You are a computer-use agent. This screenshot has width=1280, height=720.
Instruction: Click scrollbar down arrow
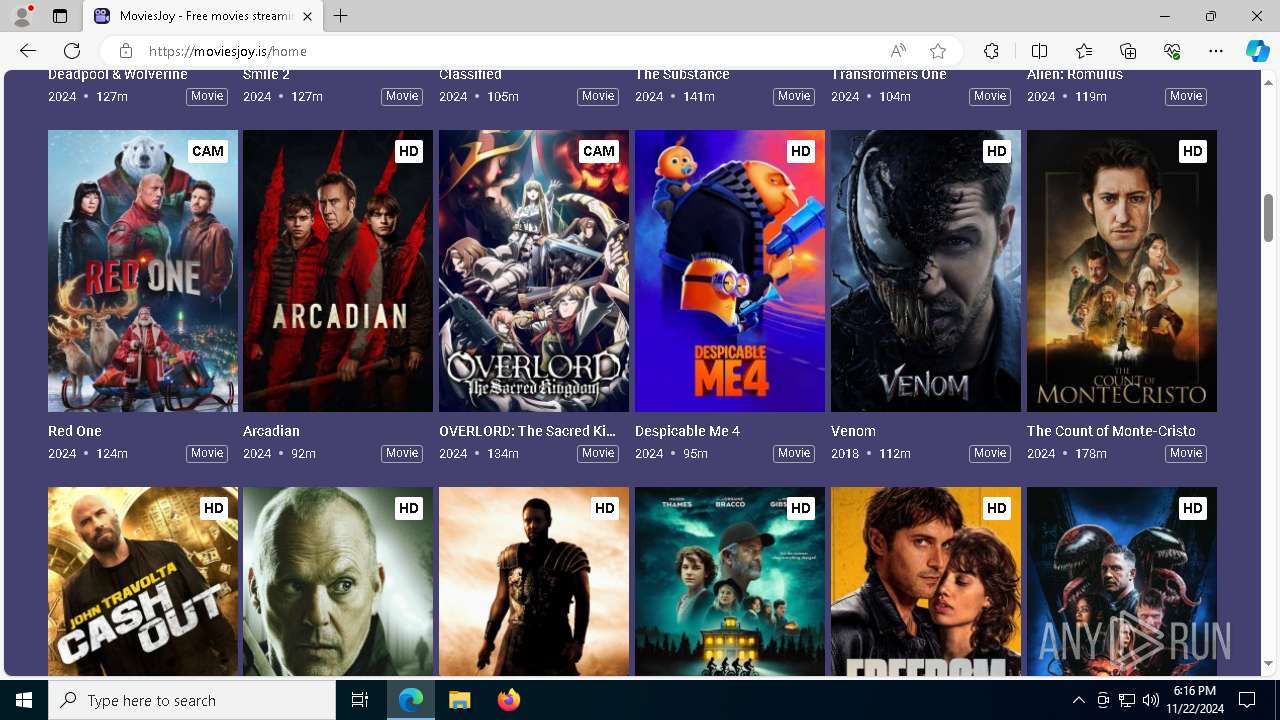(1268, 663)
